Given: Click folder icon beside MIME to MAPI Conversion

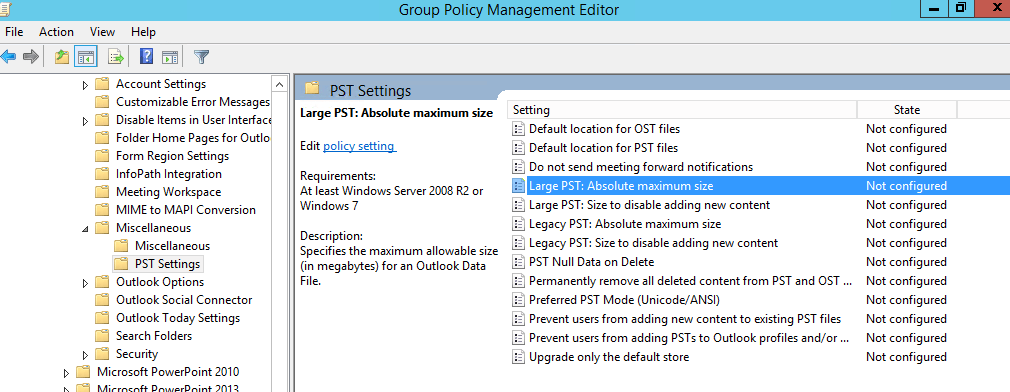Looking at the screenshot, I should tap(102, 210).
